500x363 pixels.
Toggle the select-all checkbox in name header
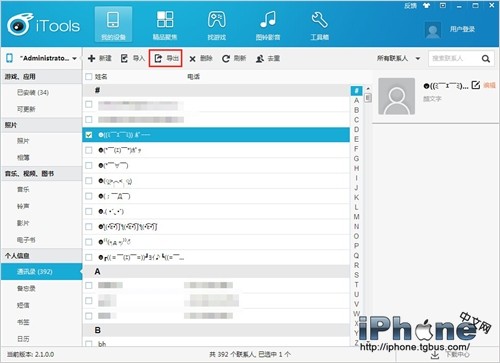[89, 77]
